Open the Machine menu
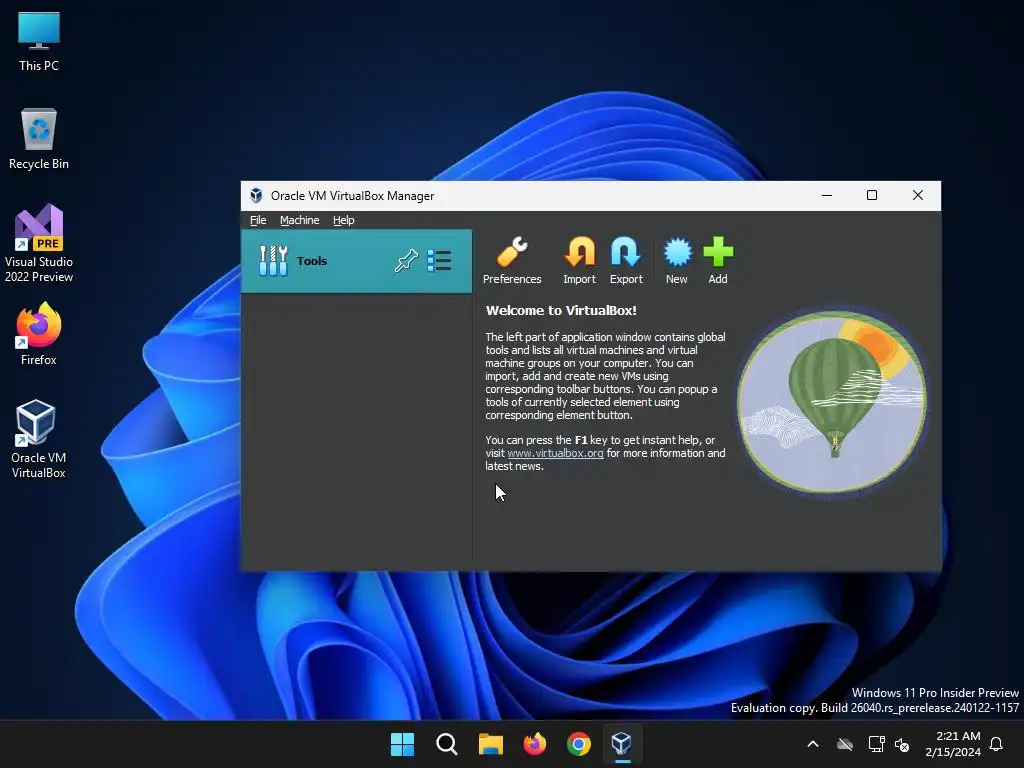The height and width of the screenshot is (768, 1024). pyautogui.click(x=300, y=220)
